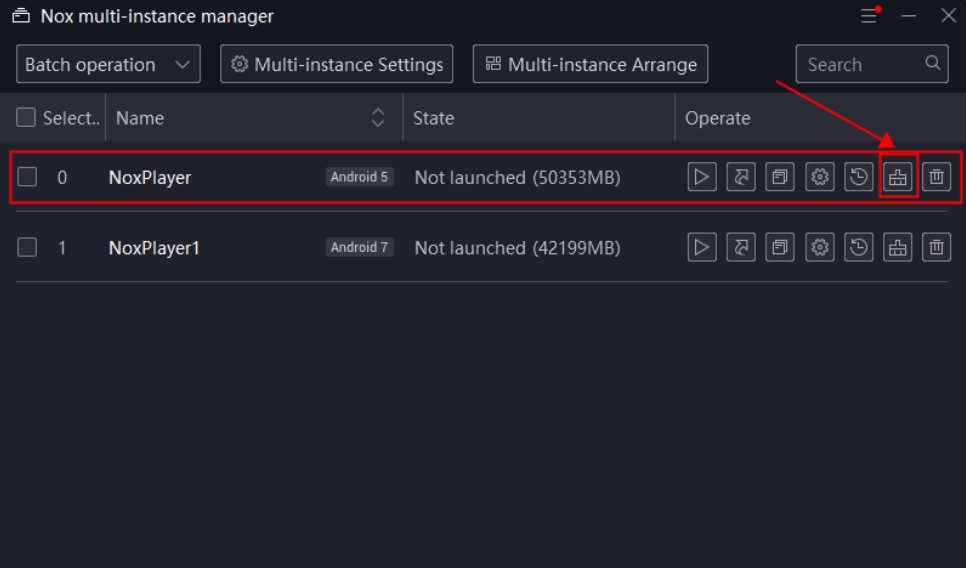Viewport: 966px width, 568px height.
Task: Launch the NoxPlayer instance with play icon
Action: [x=702, y=177]
